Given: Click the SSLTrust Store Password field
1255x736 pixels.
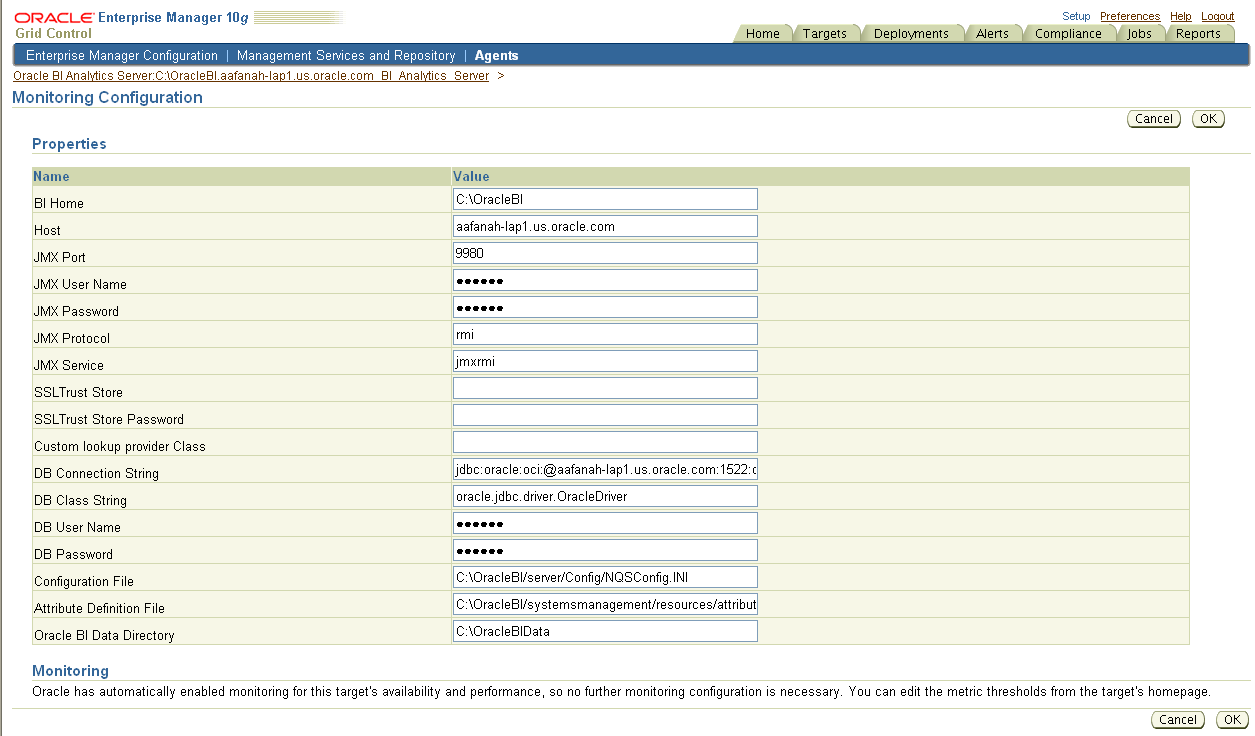Looking at the screenshot, I should [605, 415].
